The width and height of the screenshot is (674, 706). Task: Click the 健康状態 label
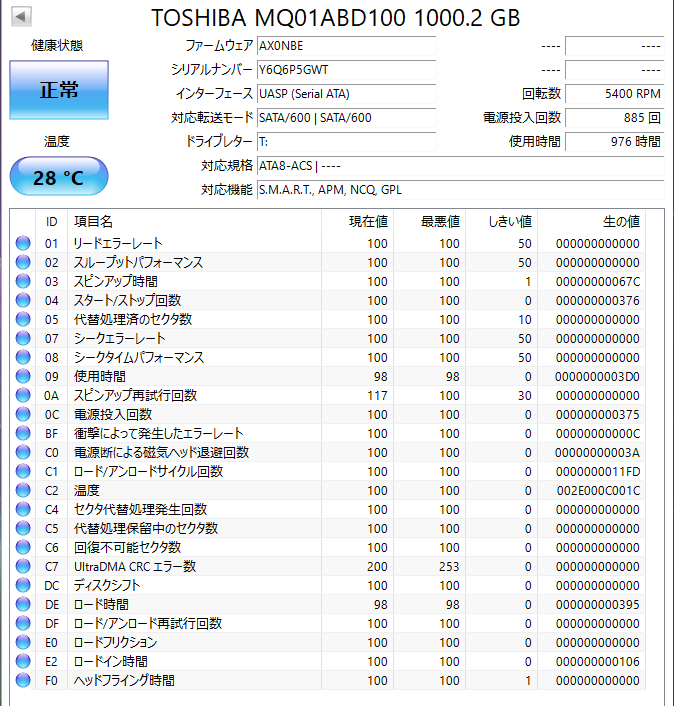[x=57, y=45]
